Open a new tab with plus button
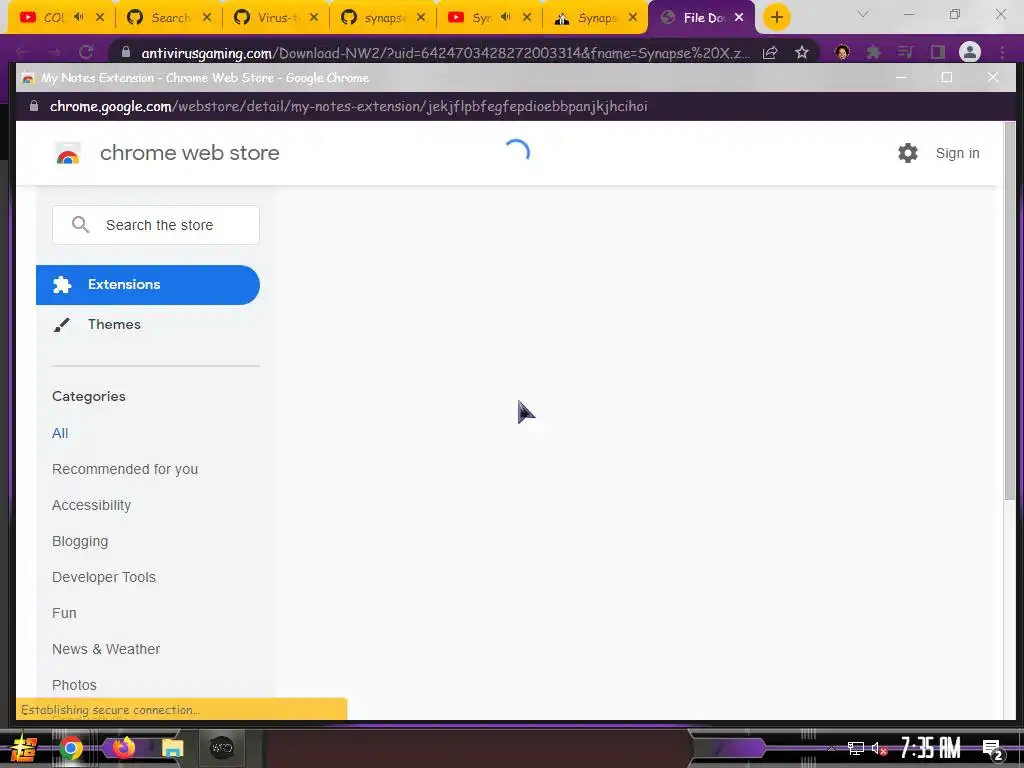 pyautogui.click(x=776, y=17)
